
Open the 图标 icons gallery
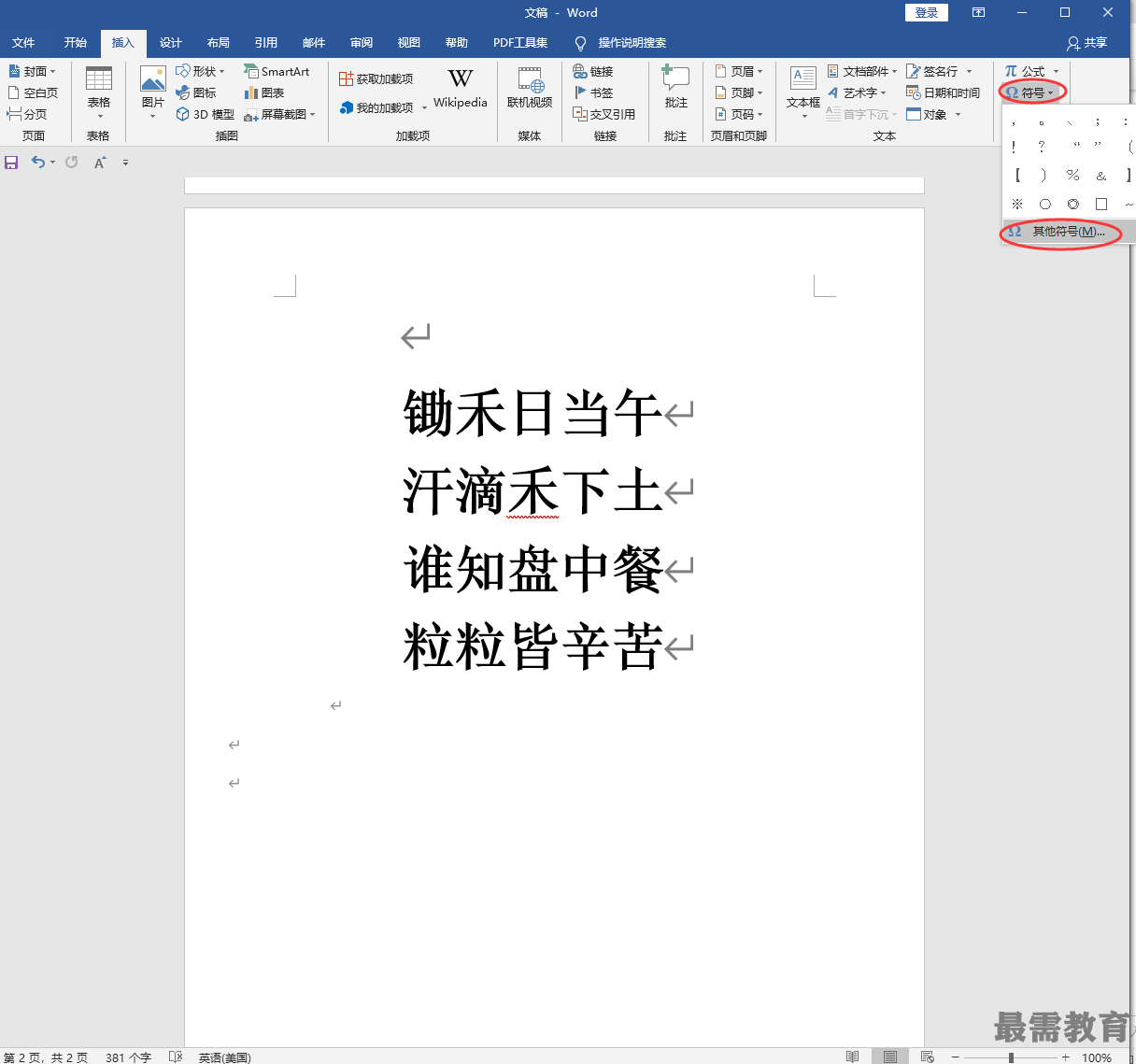[x=196, y=92]
